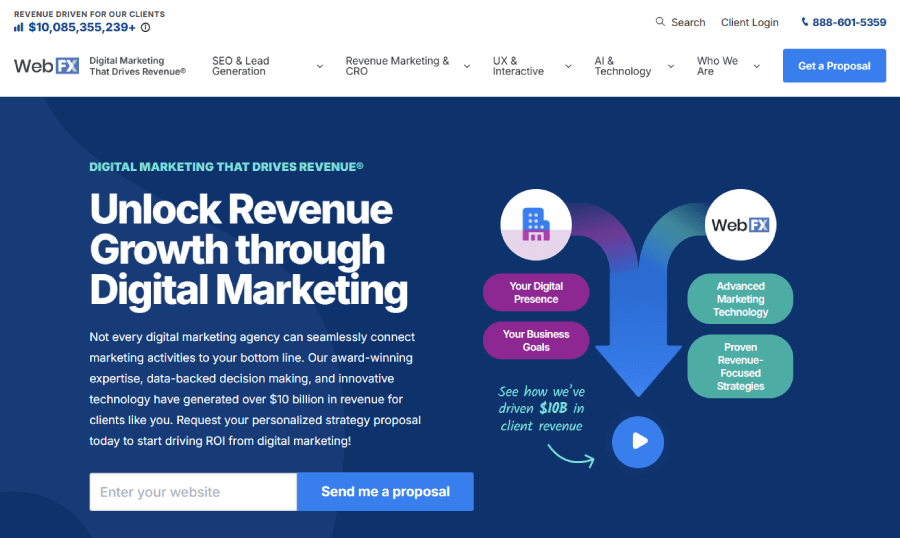Select Proven Revenue-Focused Strategies pill
Image resolution: width=900 pixels, height=538 pixels.
click(740, 366)
